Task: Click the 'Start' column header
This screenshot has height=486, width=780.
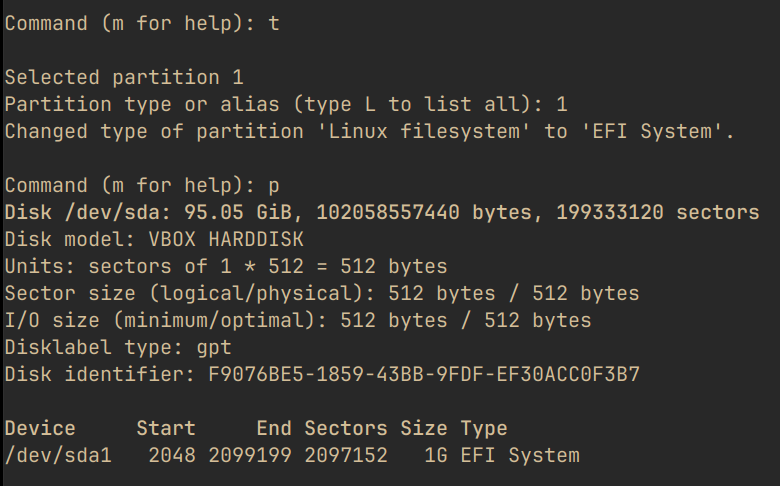Action: tap(166, 429)
